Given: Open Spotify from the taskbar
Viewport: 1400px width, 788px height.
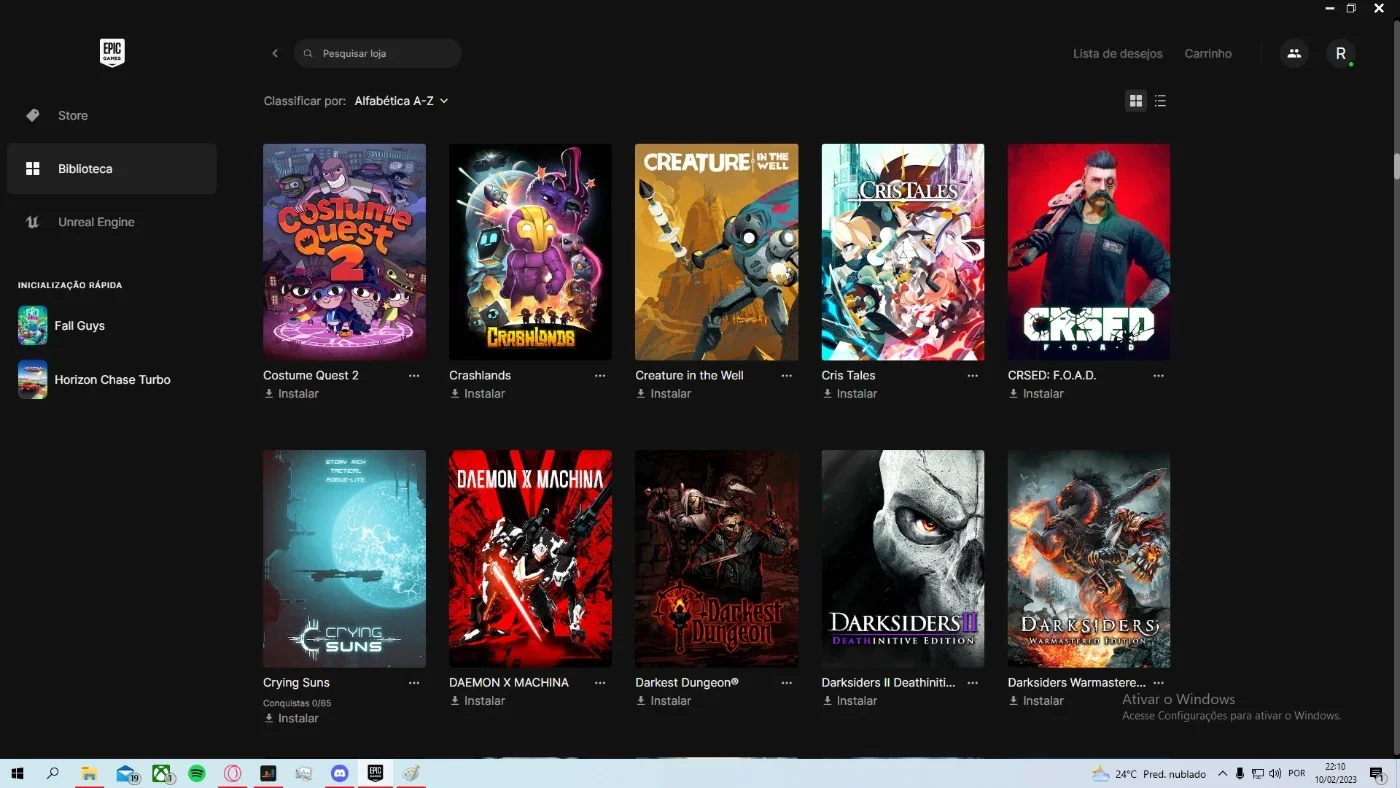Looking at the screenshot, I should coord(197,773).
